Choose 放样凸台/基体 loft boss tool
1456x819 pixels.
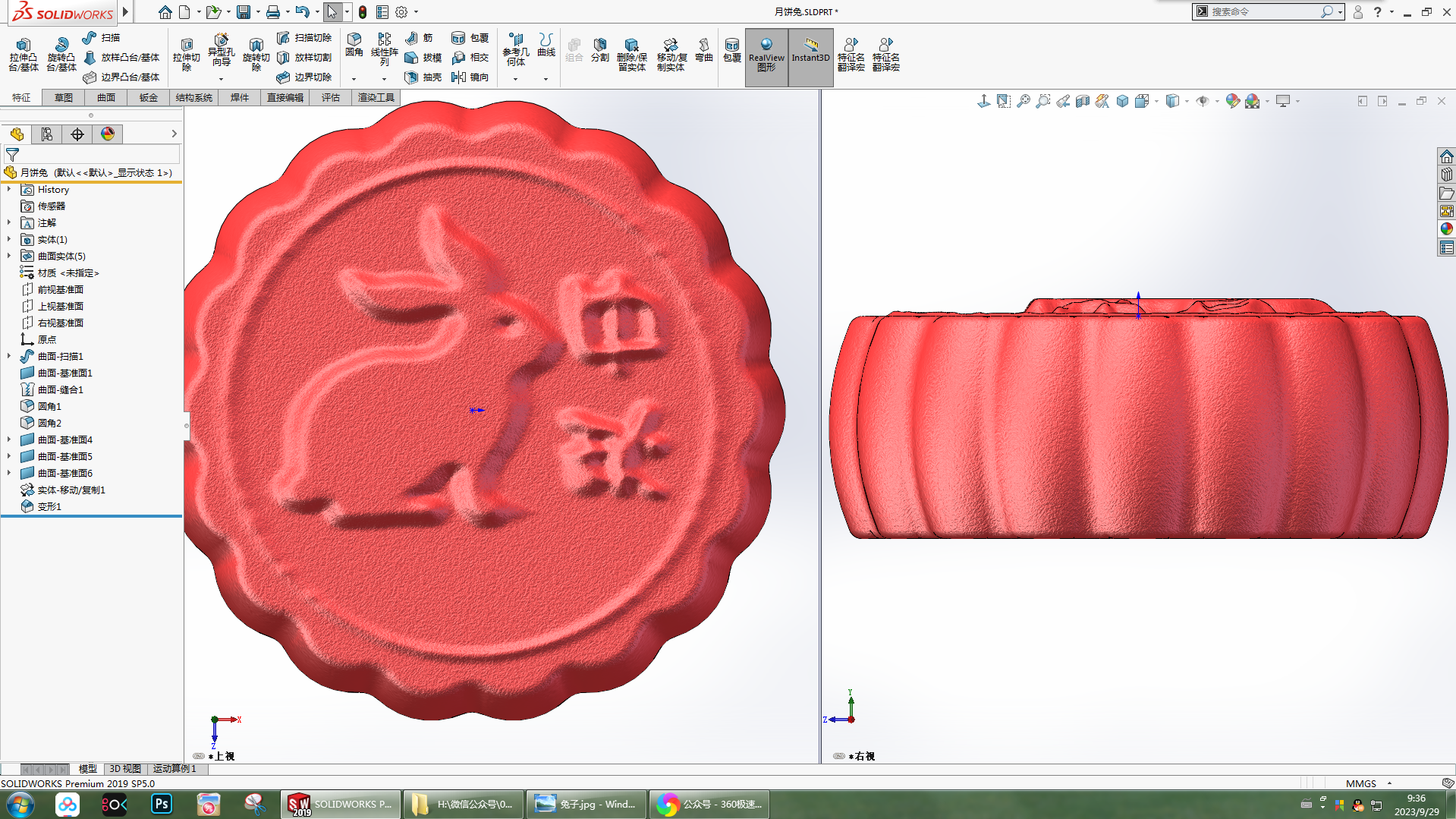pos(121,57)
